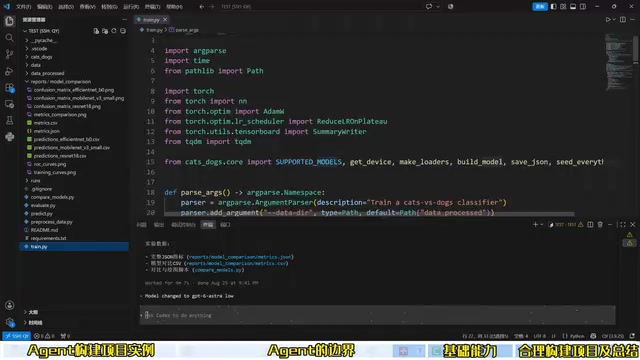
Task: Click the SSH: QY remote status indicator
Action: pyautogui.click(x=17, y=336)
